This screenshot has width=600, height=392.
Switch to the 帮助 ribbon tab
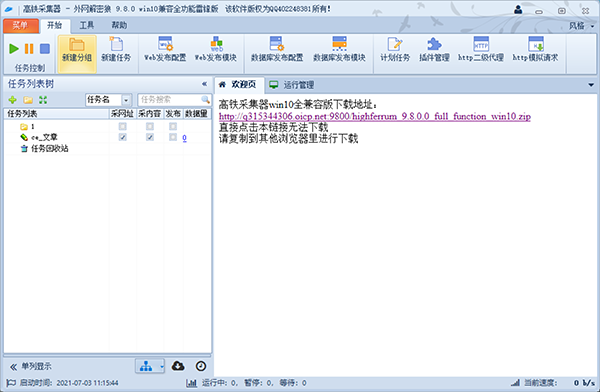[x=119, y=25]
